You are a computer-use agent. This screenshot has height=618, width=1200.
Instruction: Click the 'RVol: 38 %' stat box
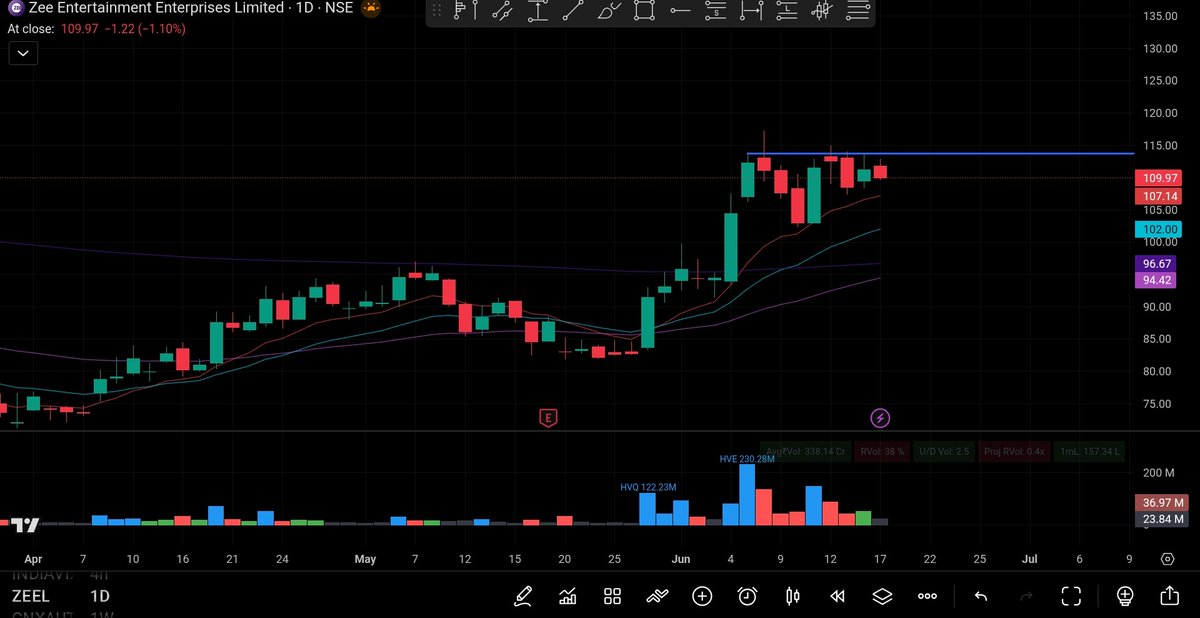click(x=883, y=452)
